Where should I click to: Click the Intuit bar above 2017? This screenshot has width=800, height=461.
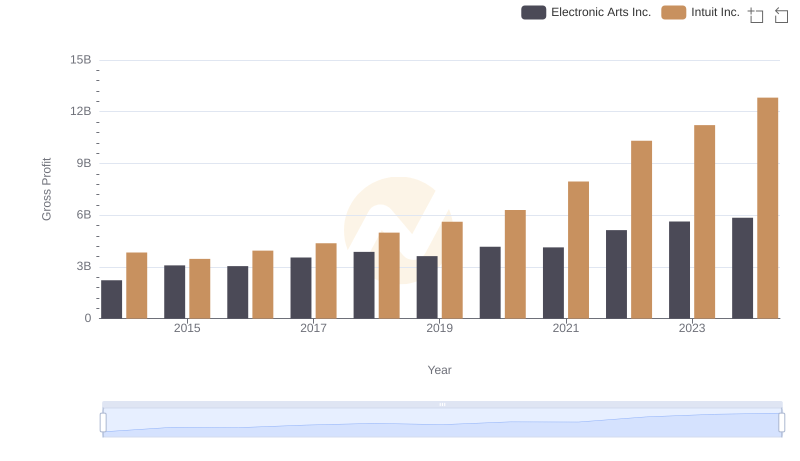326,281
